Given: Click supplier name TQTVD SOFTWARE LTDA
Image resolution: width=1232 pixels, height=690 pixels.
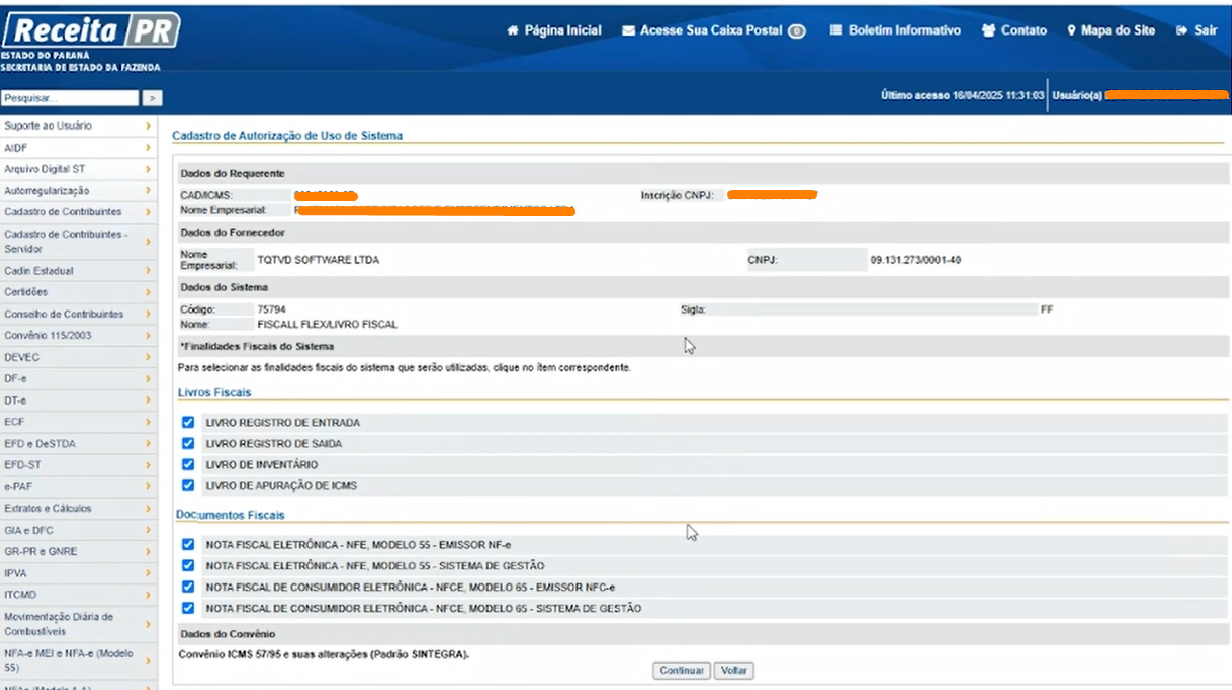Looking at the screenshot, I should coord(318,260).
